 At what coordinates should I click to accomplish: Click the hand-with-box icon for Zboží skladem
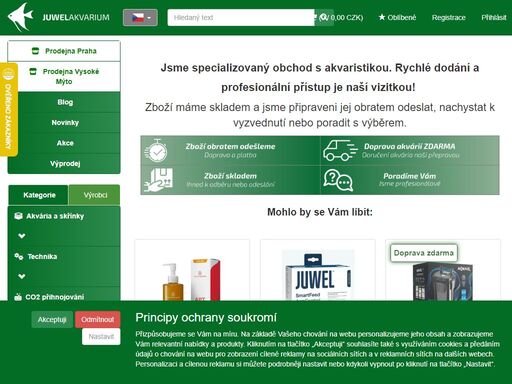point(159,180)
